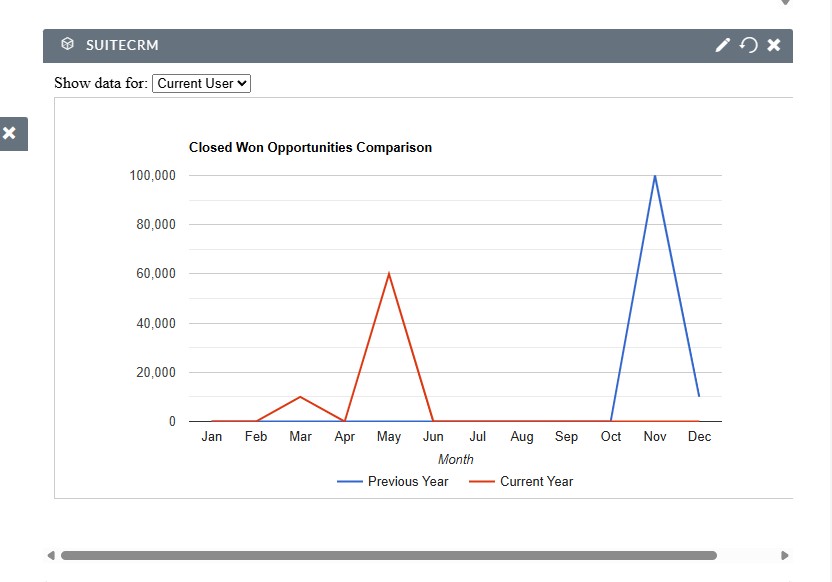Click the horizontal scrollbar left arrow
The width and height of the screenshot is (832, 582).
[x=51, y=555]
